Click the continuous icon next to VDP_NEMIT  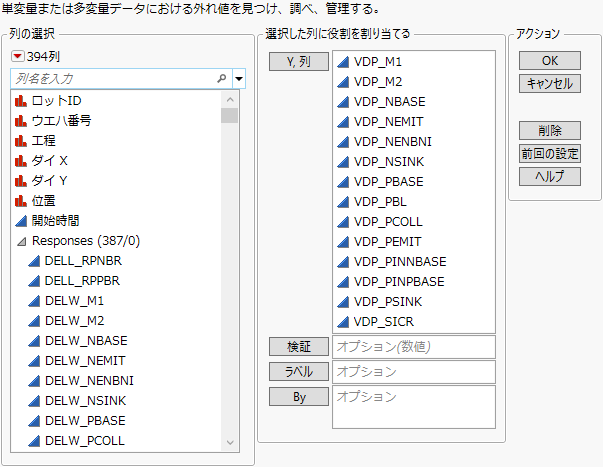343,122
